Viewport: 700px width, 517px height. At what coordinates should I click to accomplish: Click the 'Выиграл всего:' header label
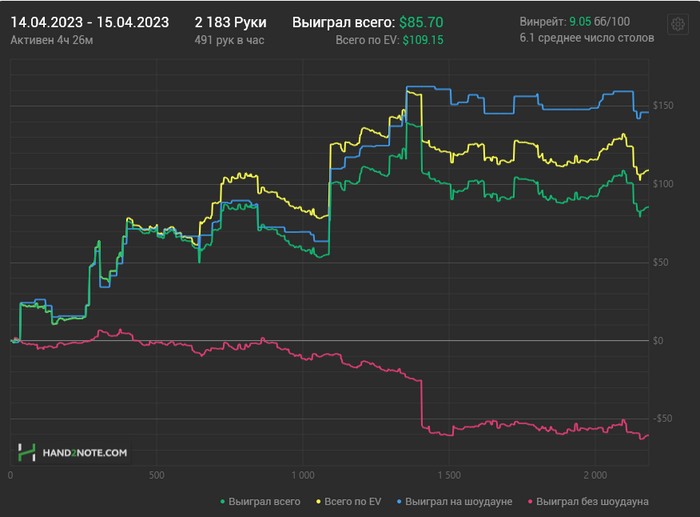344,22
